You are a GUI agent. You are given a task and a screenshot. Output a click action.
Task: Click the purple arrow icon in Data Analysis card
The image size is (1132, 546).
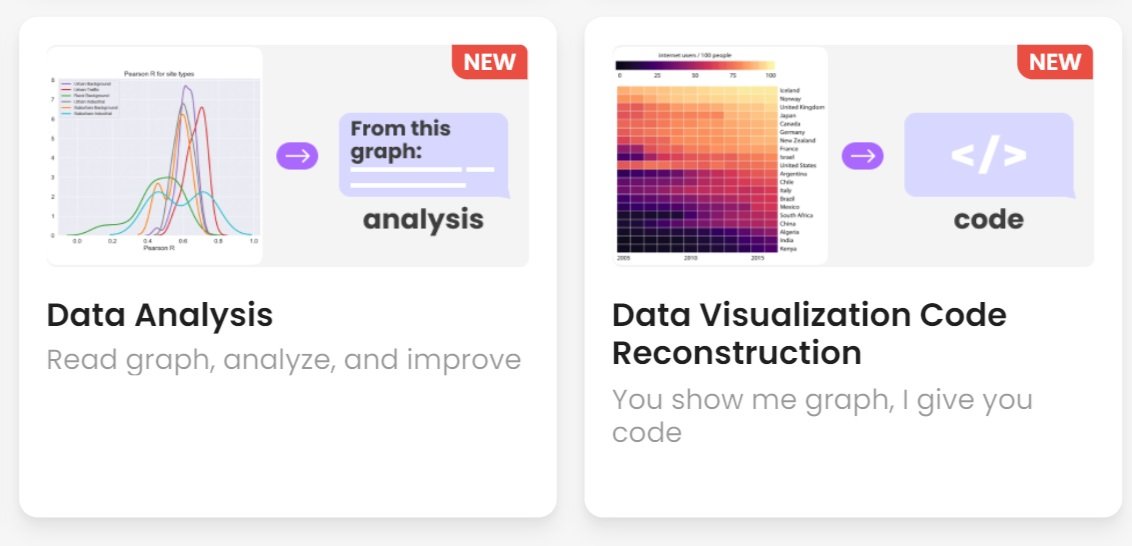297,156
